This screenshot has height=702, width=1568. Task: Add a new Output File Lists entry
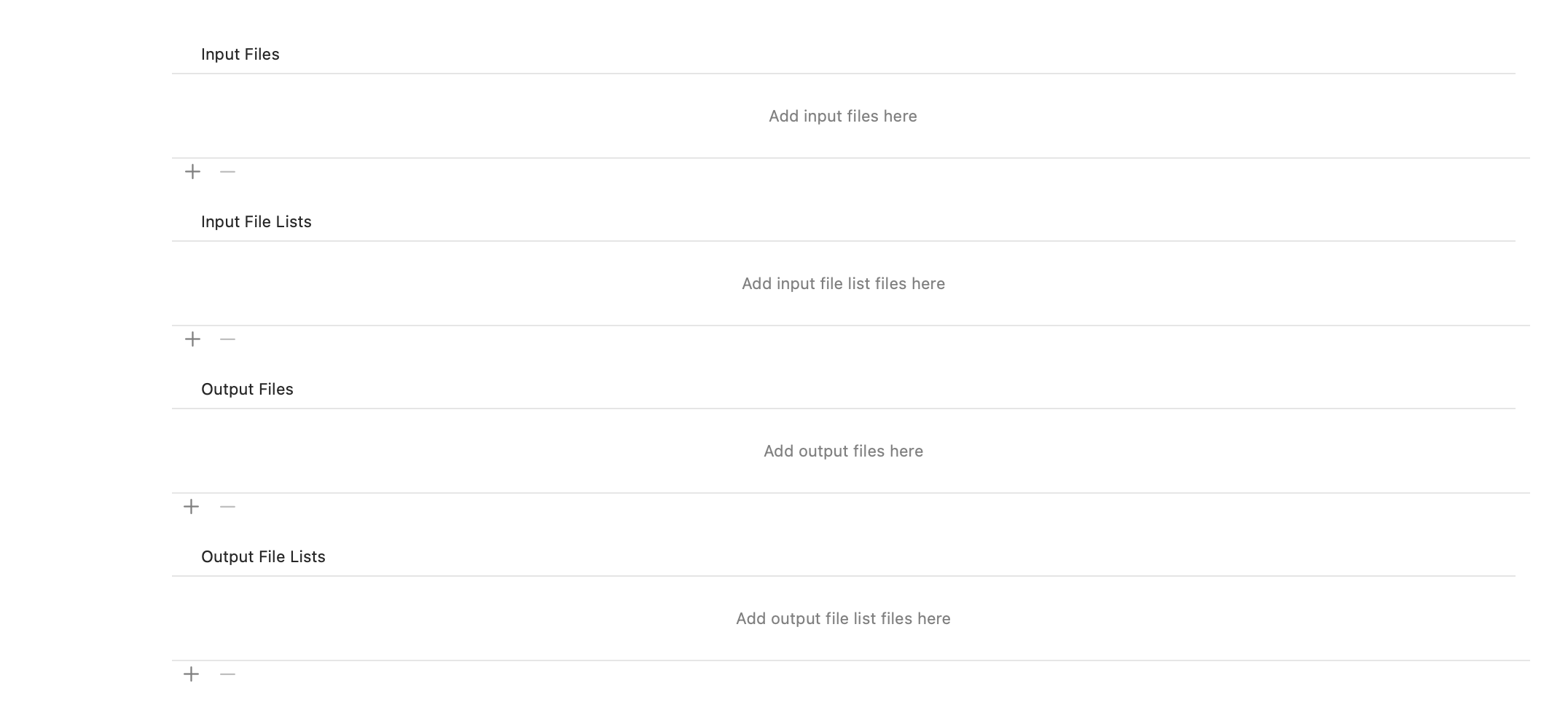click(191, 674)
